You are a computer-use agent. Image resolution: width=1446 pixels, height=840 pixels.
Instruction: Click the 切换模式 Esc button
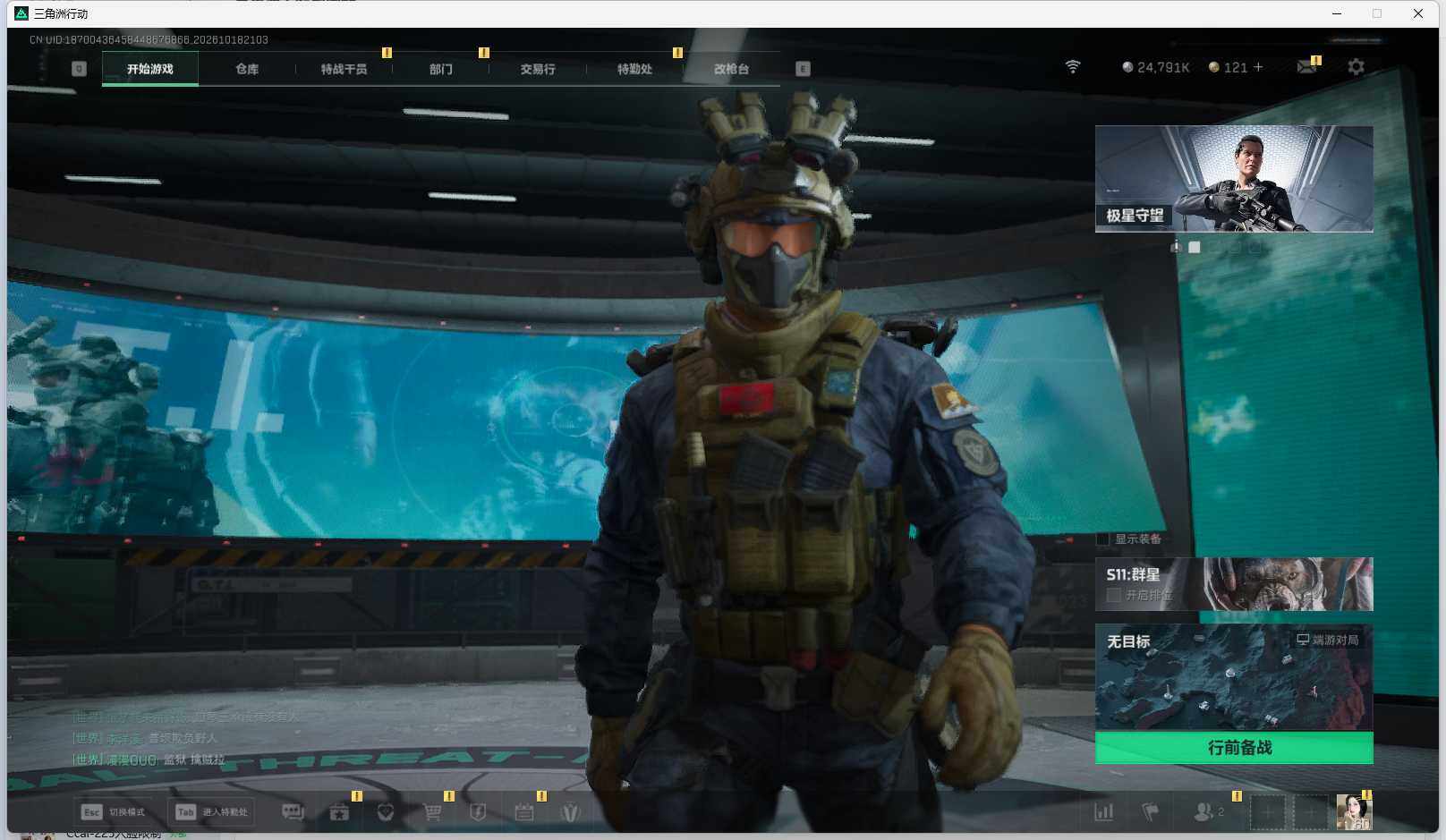pos(114,812)
